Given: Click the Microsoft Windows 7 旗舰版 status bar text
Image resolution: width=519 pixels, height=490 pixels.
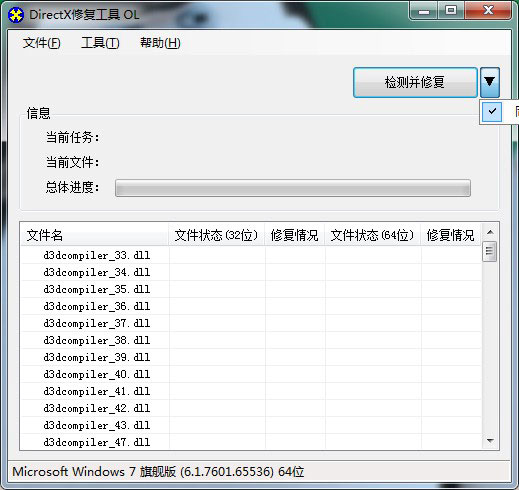Looking at the screenshot, I should click(158, 472).
